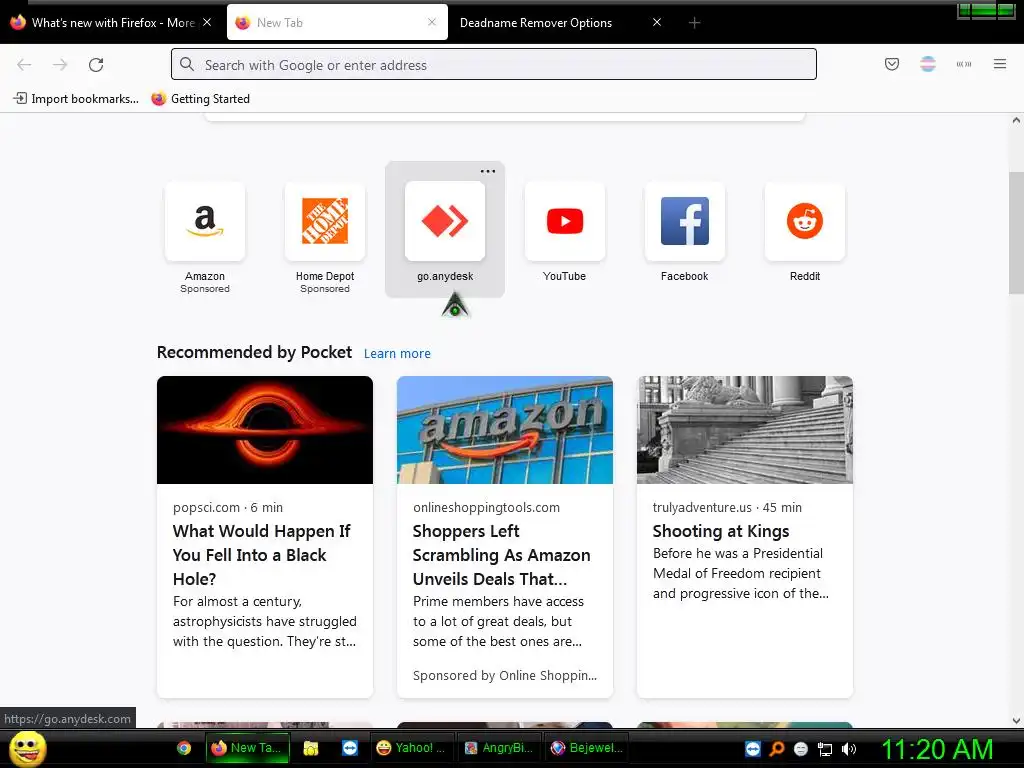Open the file manager folder taskbar icon
This screenshot has height=768, width=1024.
pyautogui.click(x=311, y=748)
